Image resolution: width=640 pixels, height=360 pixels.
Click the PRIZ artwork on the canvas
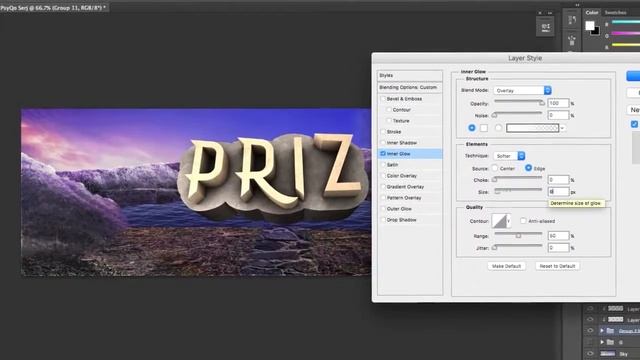[x=273, y=179]
